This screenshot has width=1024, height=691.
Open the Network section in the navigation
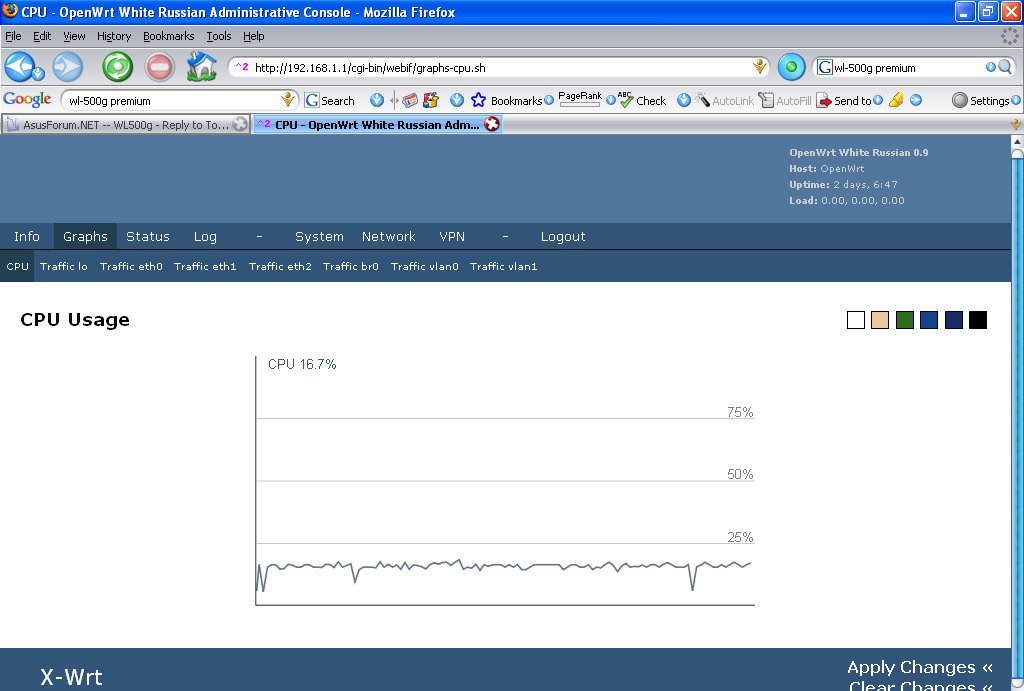point(388,236)
